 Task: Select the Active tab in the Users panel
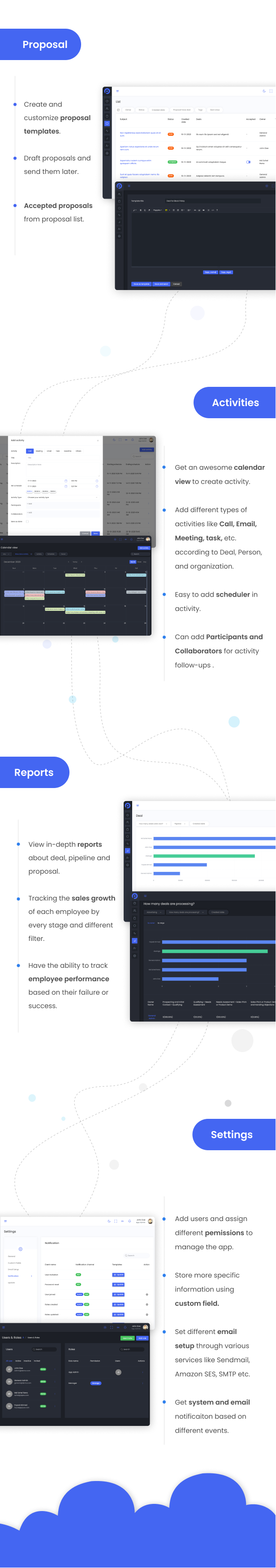[x=18, y=1361]
